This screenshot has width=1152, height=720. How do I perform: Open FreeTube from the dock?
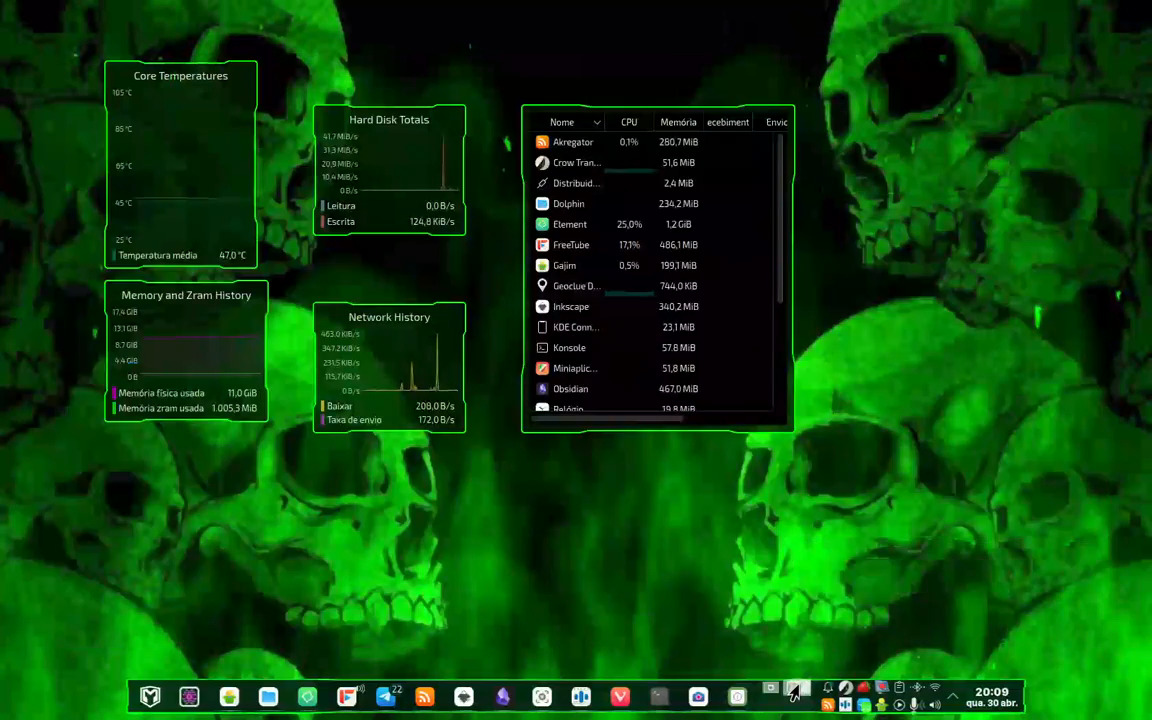tap(347, 696)
